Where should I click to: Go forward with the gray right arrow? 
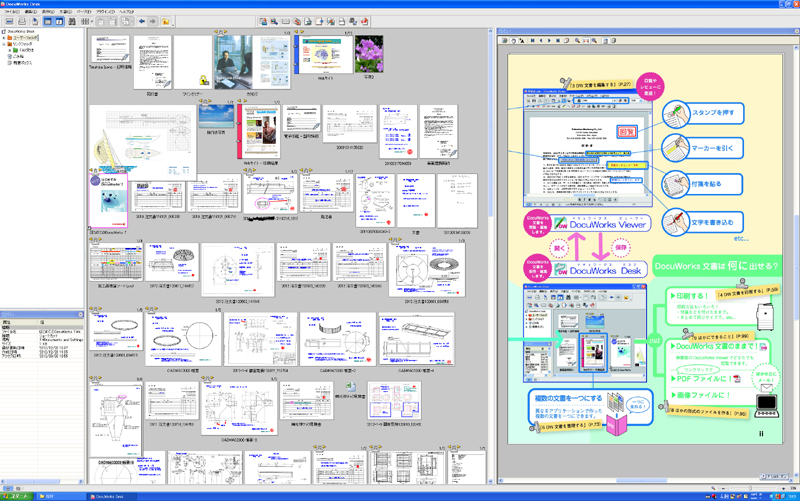click(153, 21)
